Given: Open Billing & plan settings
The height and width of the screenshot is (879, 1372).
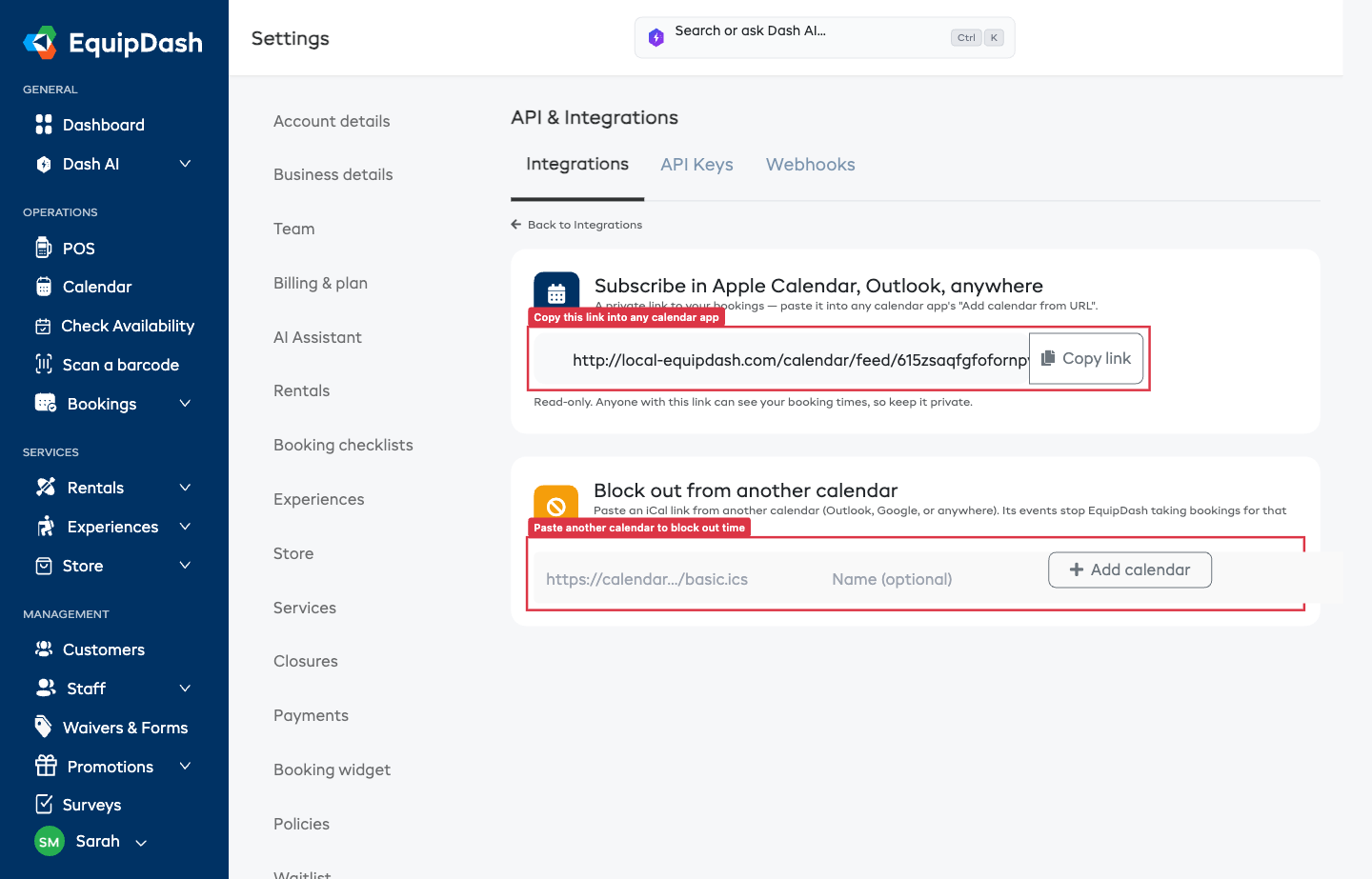Looking at the screenshot, I should (x=320, y=283).
